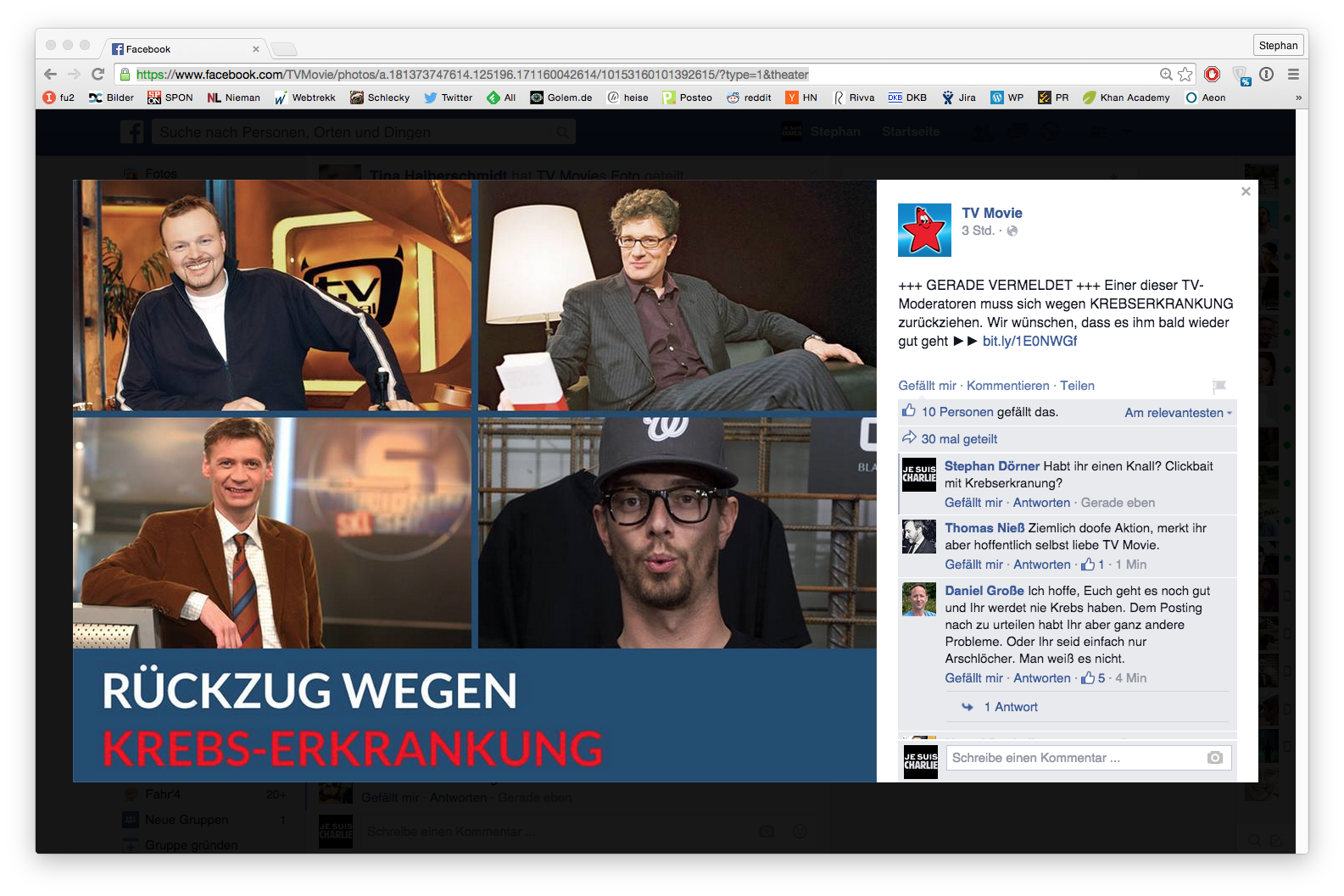Click 'Kommentieren' under the post
Viewport: 1344px width, 896px height.
pos(1008,386)
